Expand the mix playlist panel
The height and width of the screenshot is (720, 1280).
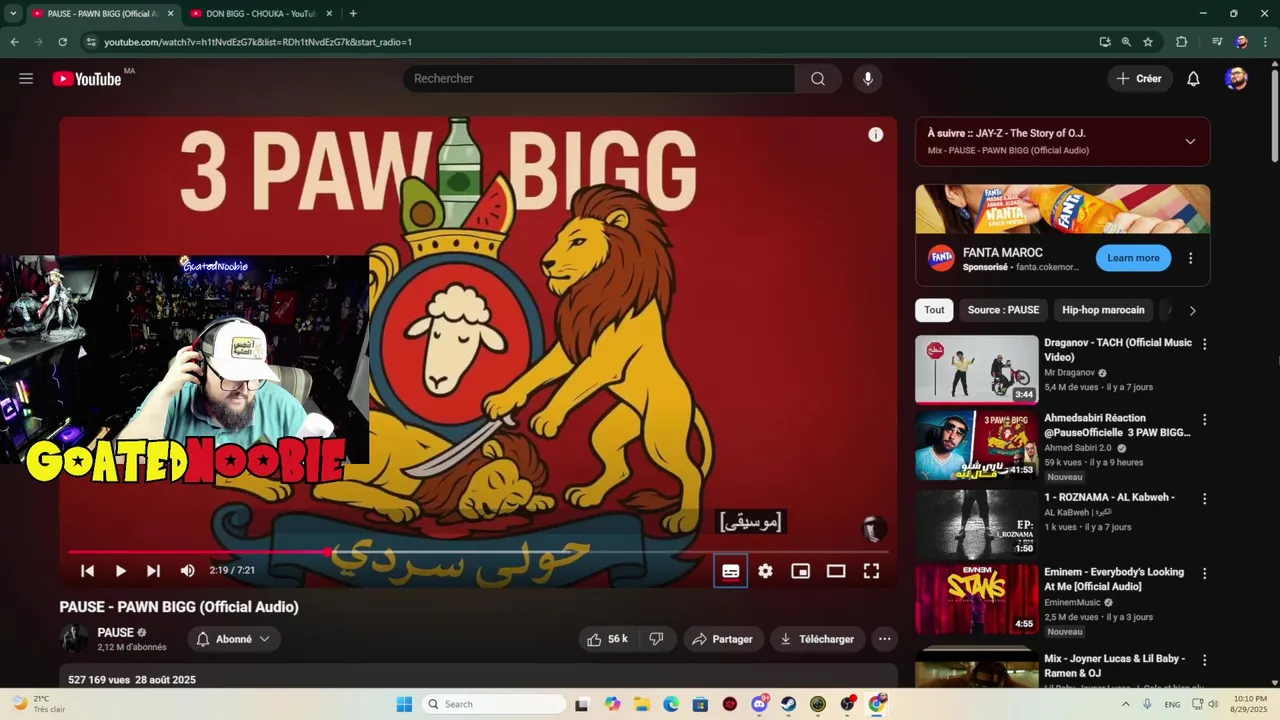(1190, 141)
